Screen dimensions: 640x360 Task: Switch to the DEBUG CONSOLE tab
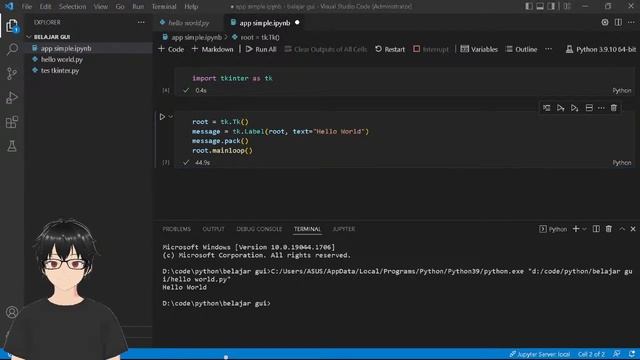[x=259, y=229]
